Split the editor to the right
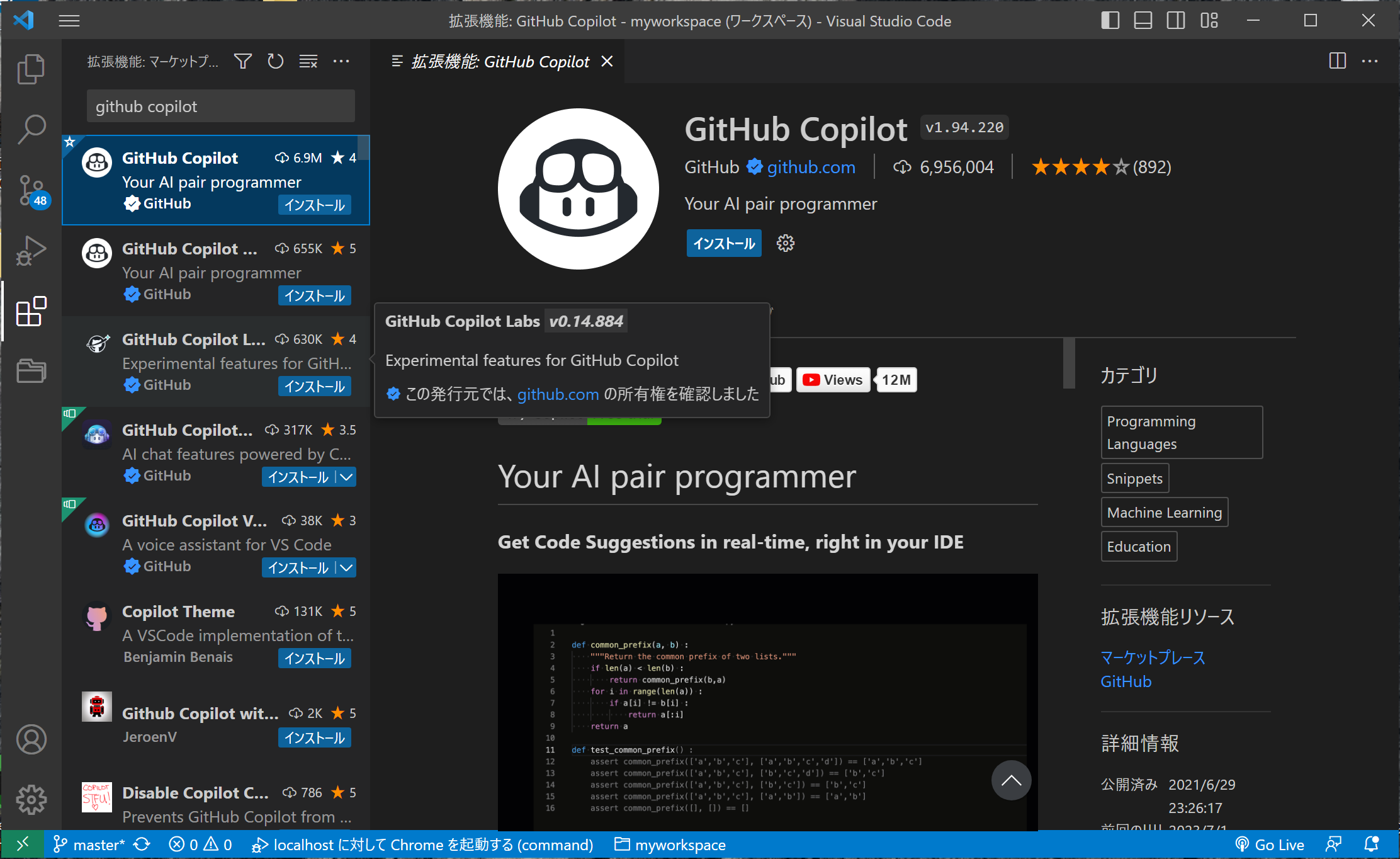Image resolution: width=1400 pixels, height=859 pixels. click(1337, 61)
